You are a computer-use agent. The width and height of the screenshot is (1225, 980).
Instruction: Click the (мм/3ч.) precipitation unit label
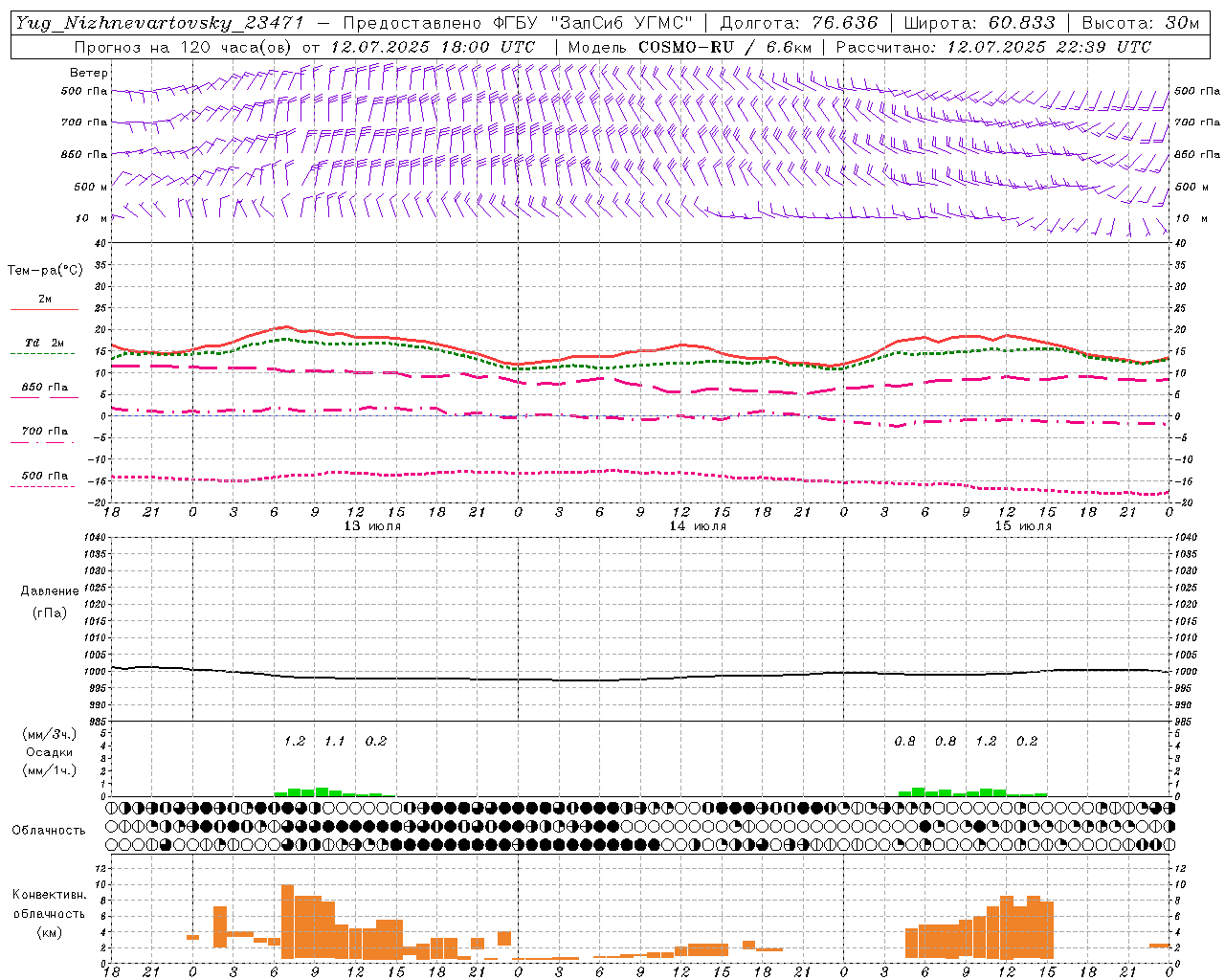tap(49, 735)
